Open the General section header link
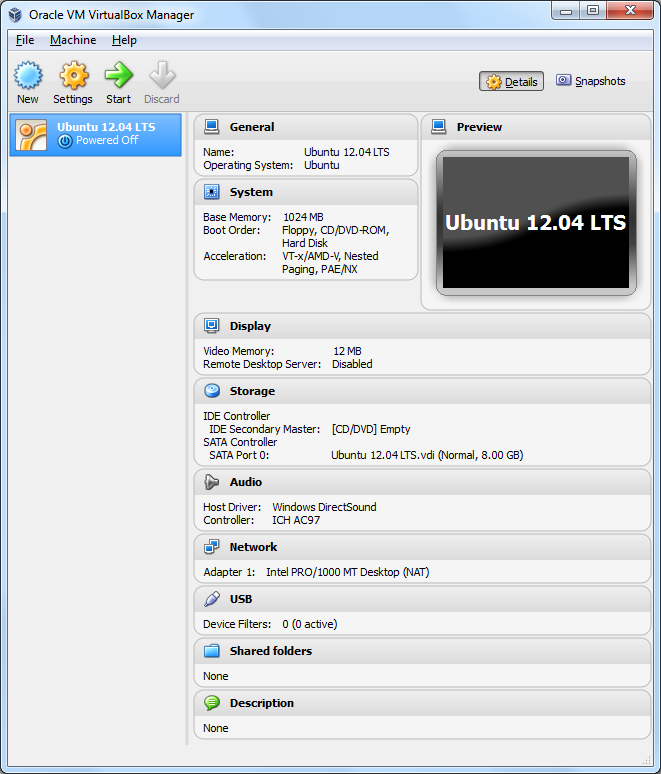This screenshot has width=661, height=774. click(252, 127)
